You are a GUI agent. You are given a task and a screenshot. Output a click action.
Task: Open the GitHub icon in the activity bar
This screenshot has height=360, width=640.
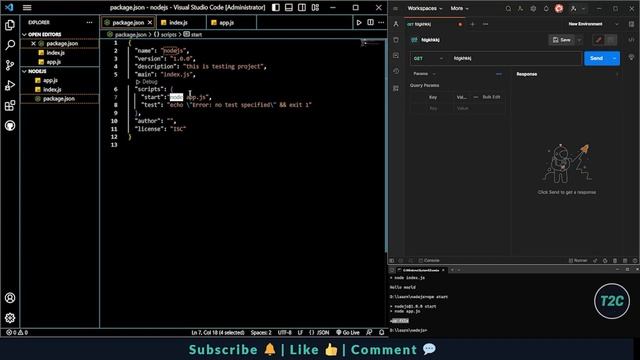[x=10, y=126]
